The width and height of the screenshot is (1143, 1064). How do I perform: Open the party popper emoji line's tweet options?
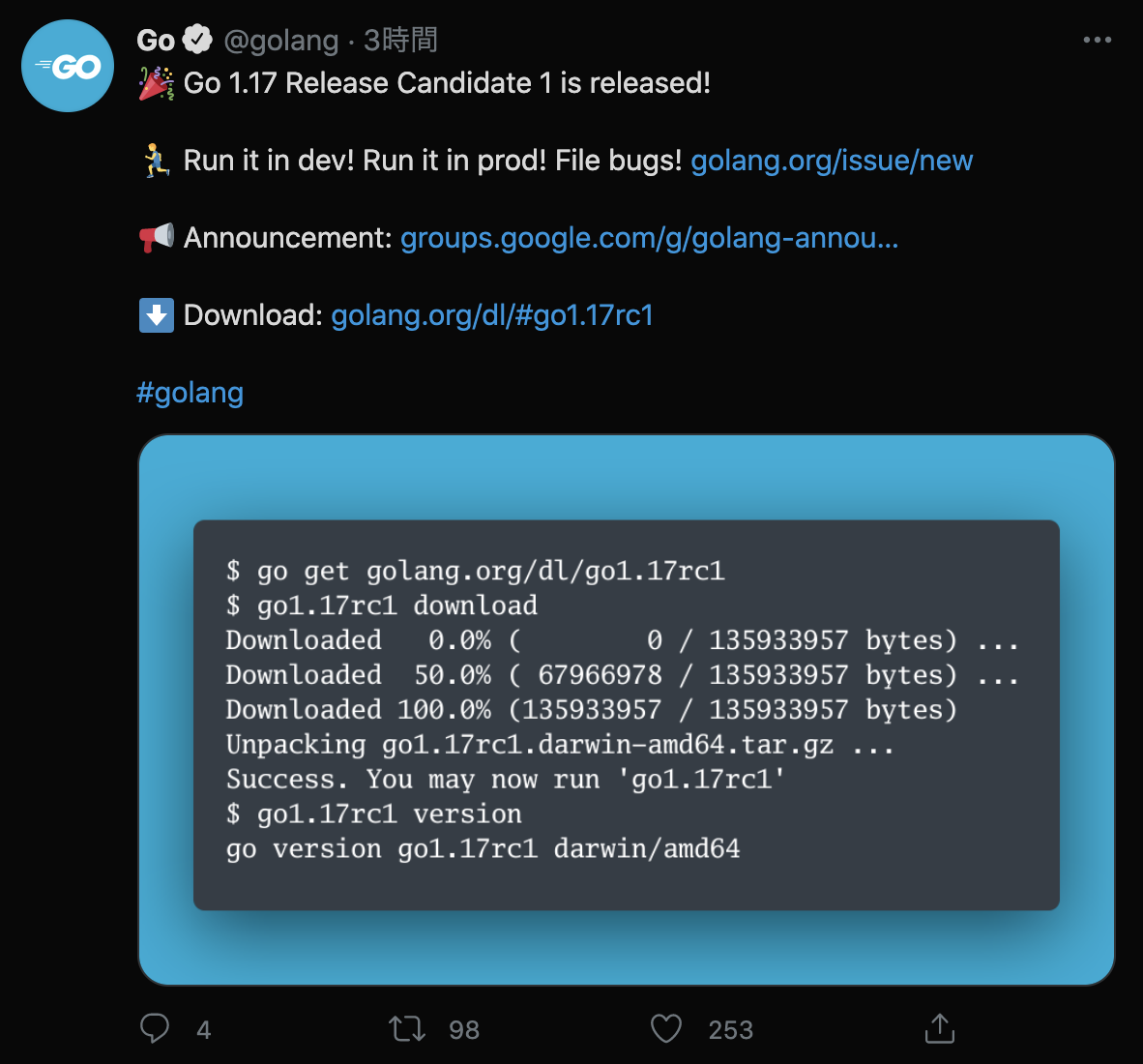pos(1098,39)
